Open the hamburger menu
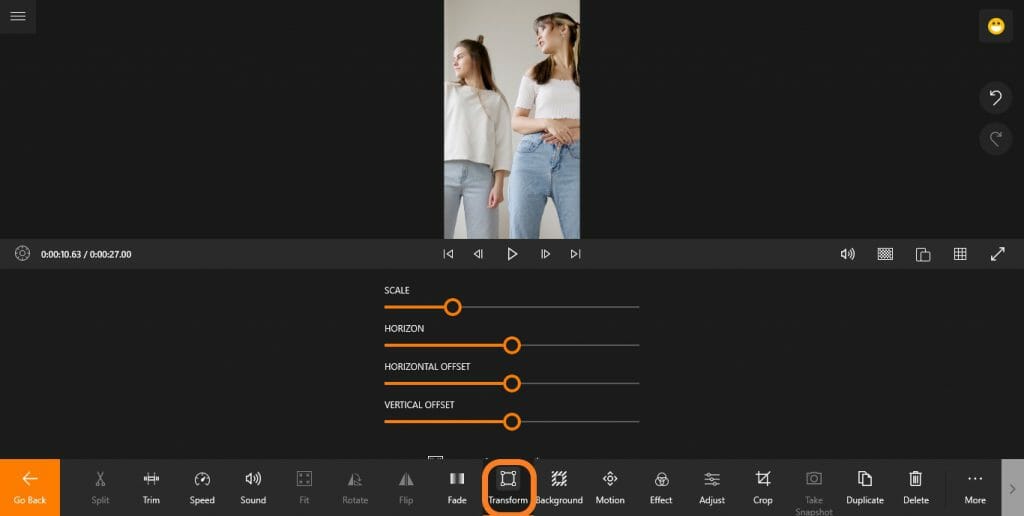1024x516 pixels. coord(18,16)
